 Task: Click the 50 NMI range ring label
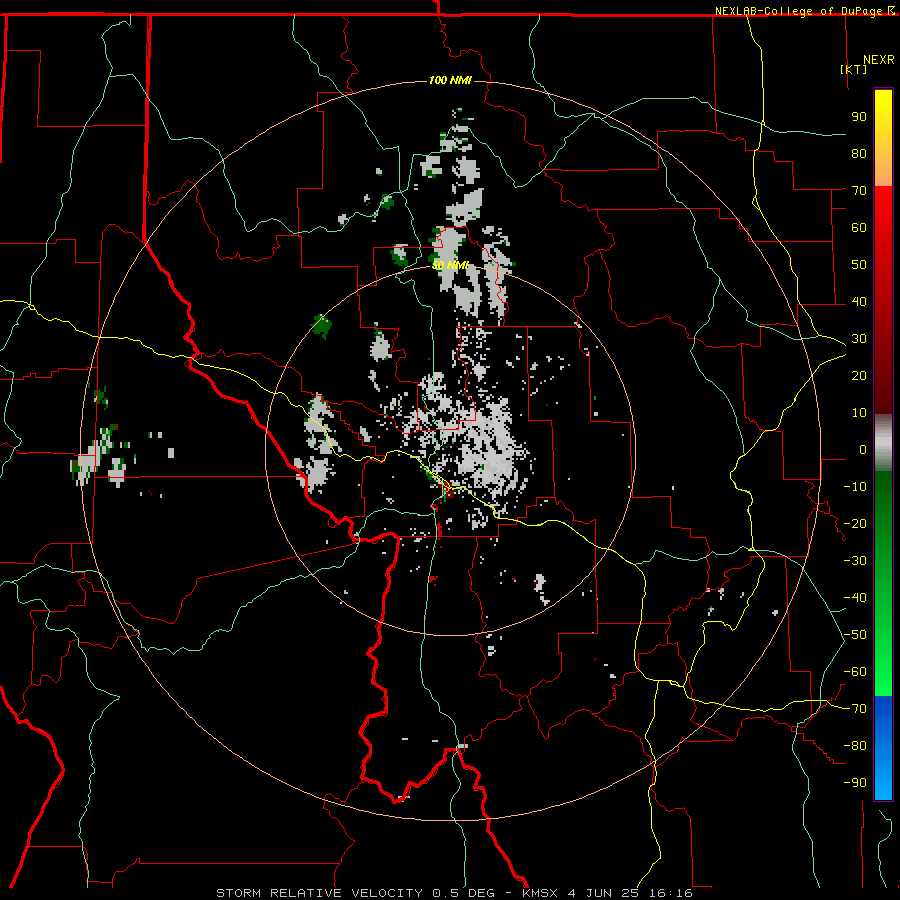450,265
